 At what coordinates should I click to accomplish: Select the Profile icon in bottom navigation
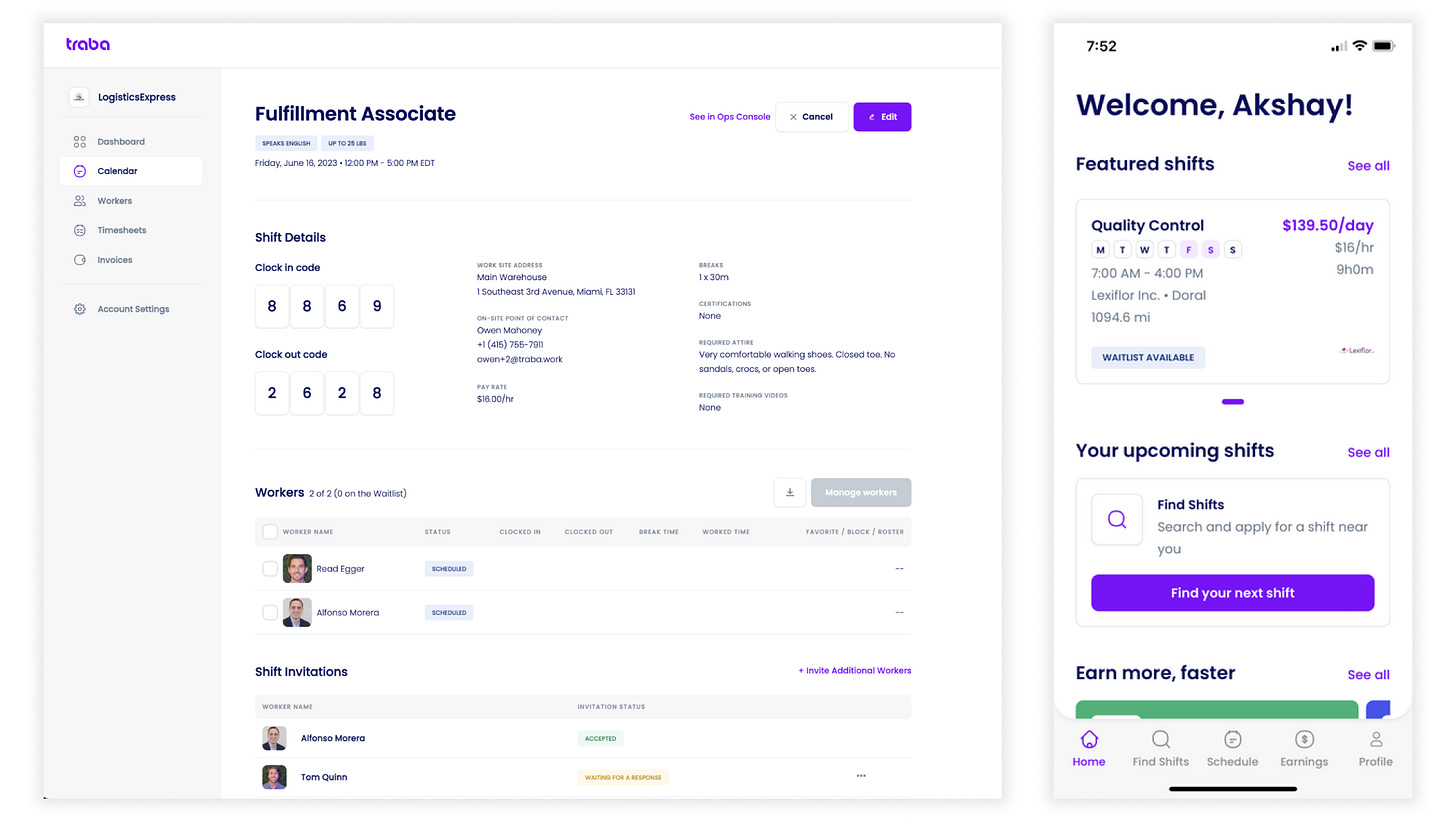click(1375, 738)
